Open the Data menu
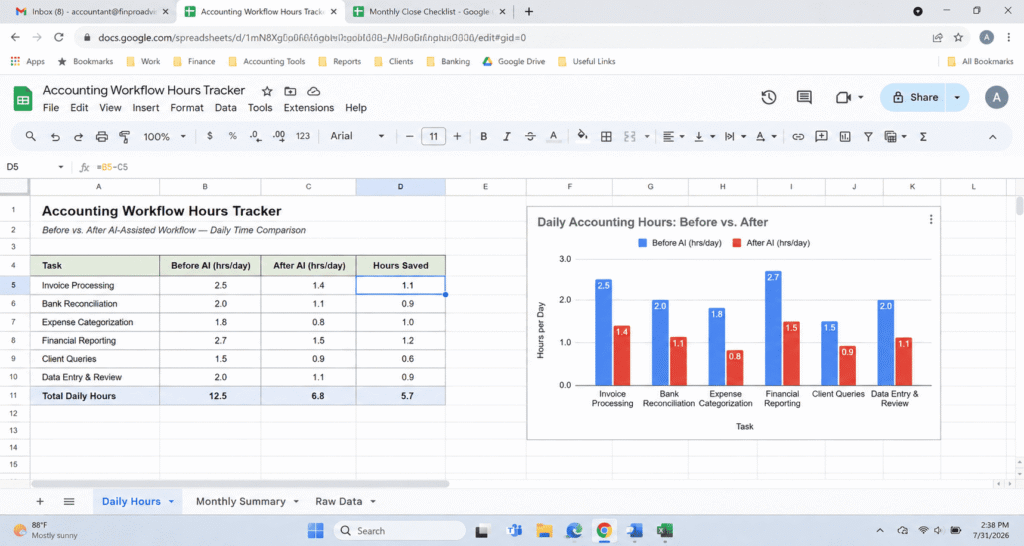1024x546 pixels. pos(225,108)
